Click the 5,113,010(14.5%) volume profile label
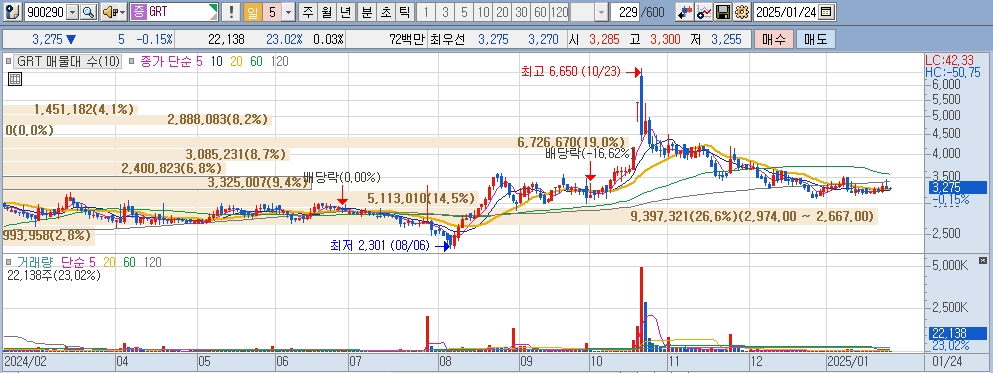The height and width of the screenshot is (373, 993). (x=421, y=198)
